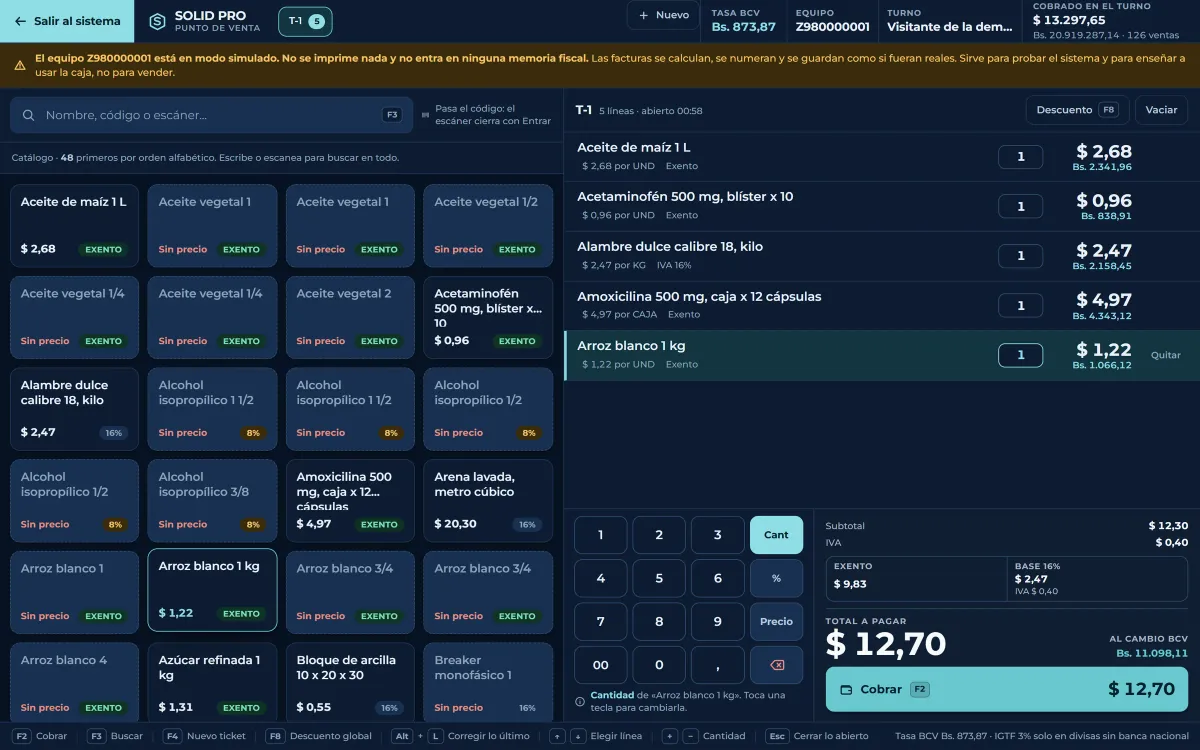Select the Amoxicilina 500 mg ticket line
Screen dimensions: 1200x750
pos(881,306)
